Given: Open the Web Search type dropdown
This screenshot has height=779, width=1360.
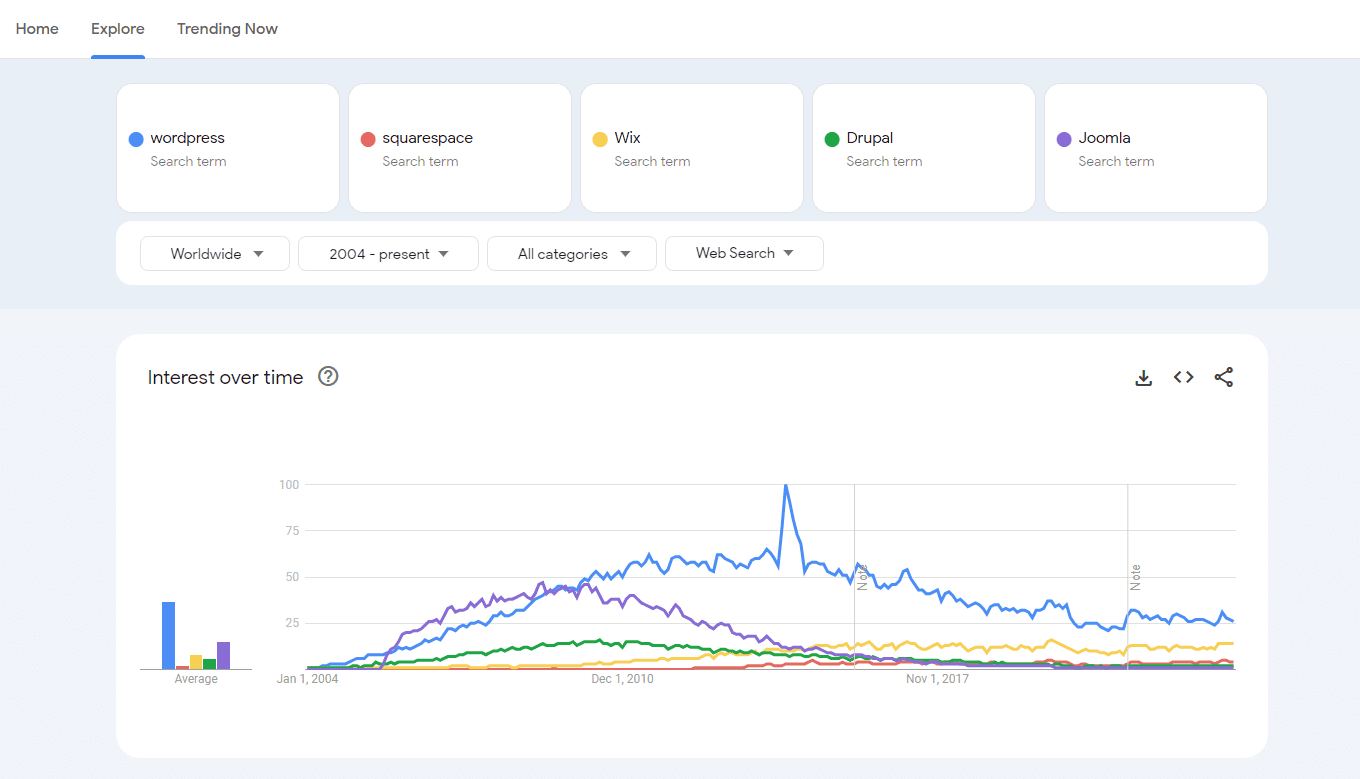Looking at the screenshot, I should coord(744,254).
